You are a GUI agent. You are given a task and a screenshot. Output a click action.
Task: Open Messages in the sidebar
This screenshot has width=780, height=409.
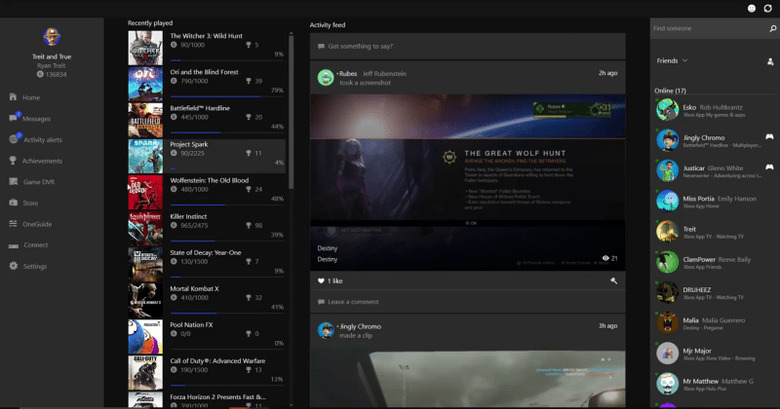[30, 118]
